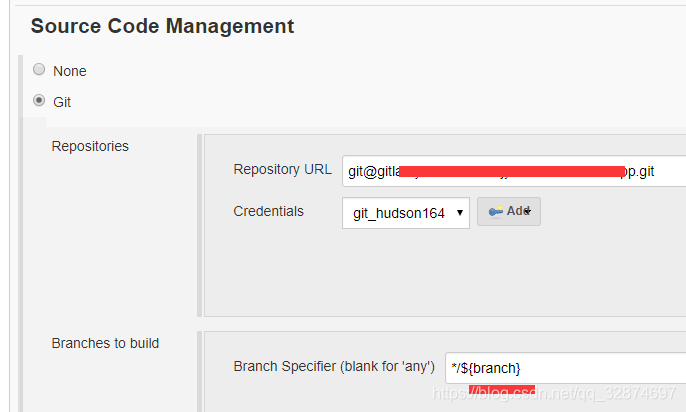Click the Source Code Management heading
686x412 pixels.
162,26
